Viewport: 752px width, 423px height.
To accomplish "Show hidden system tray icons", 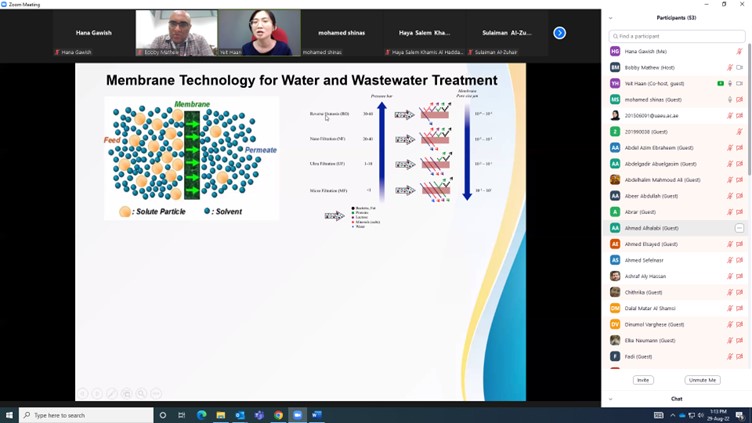I will tap(673, 415).
